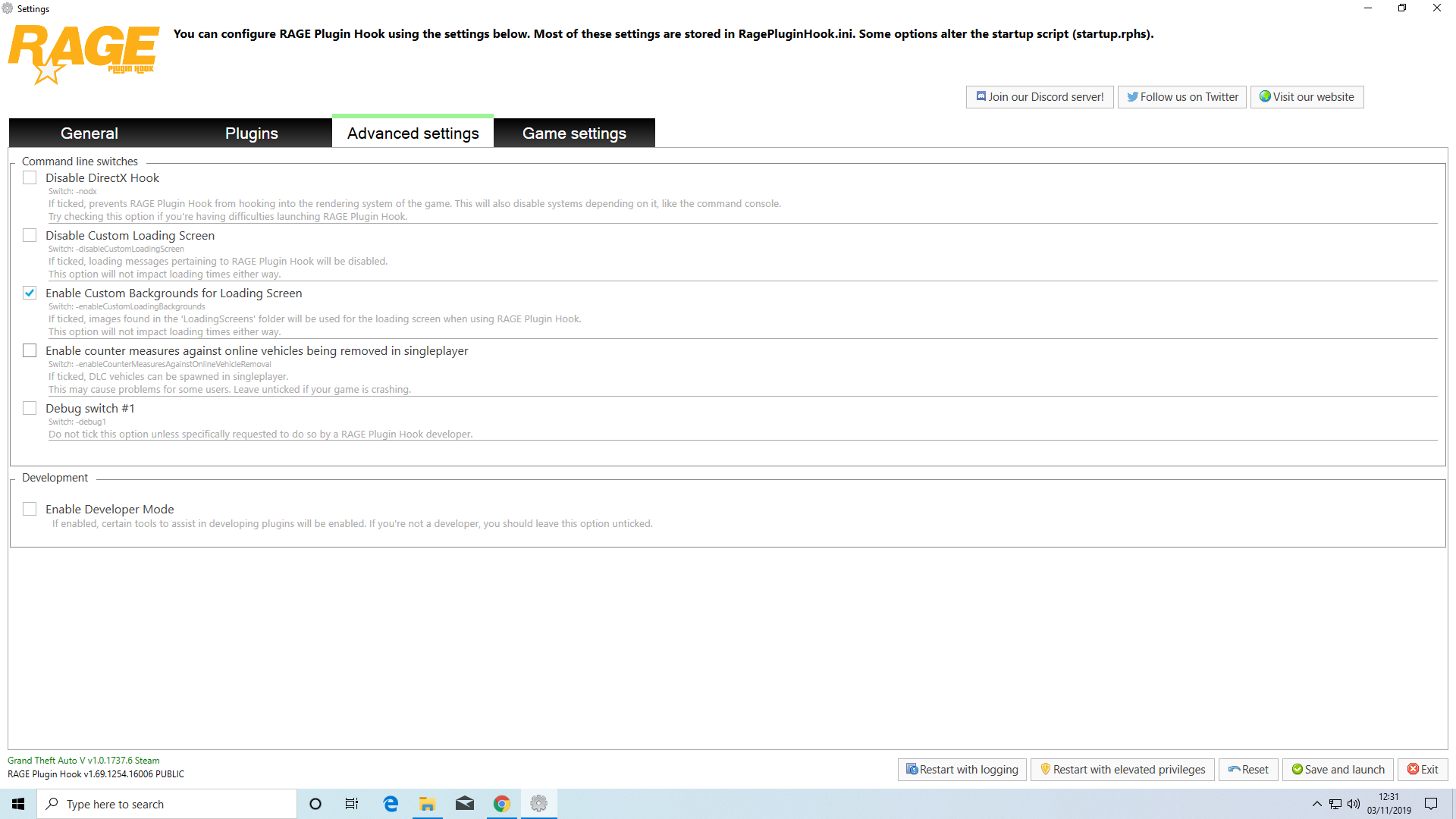Launch Google Chrome from the taskbar
The height and width of the screenshot is (819, 1456).
pyautogui.click(x=501, y=804)
